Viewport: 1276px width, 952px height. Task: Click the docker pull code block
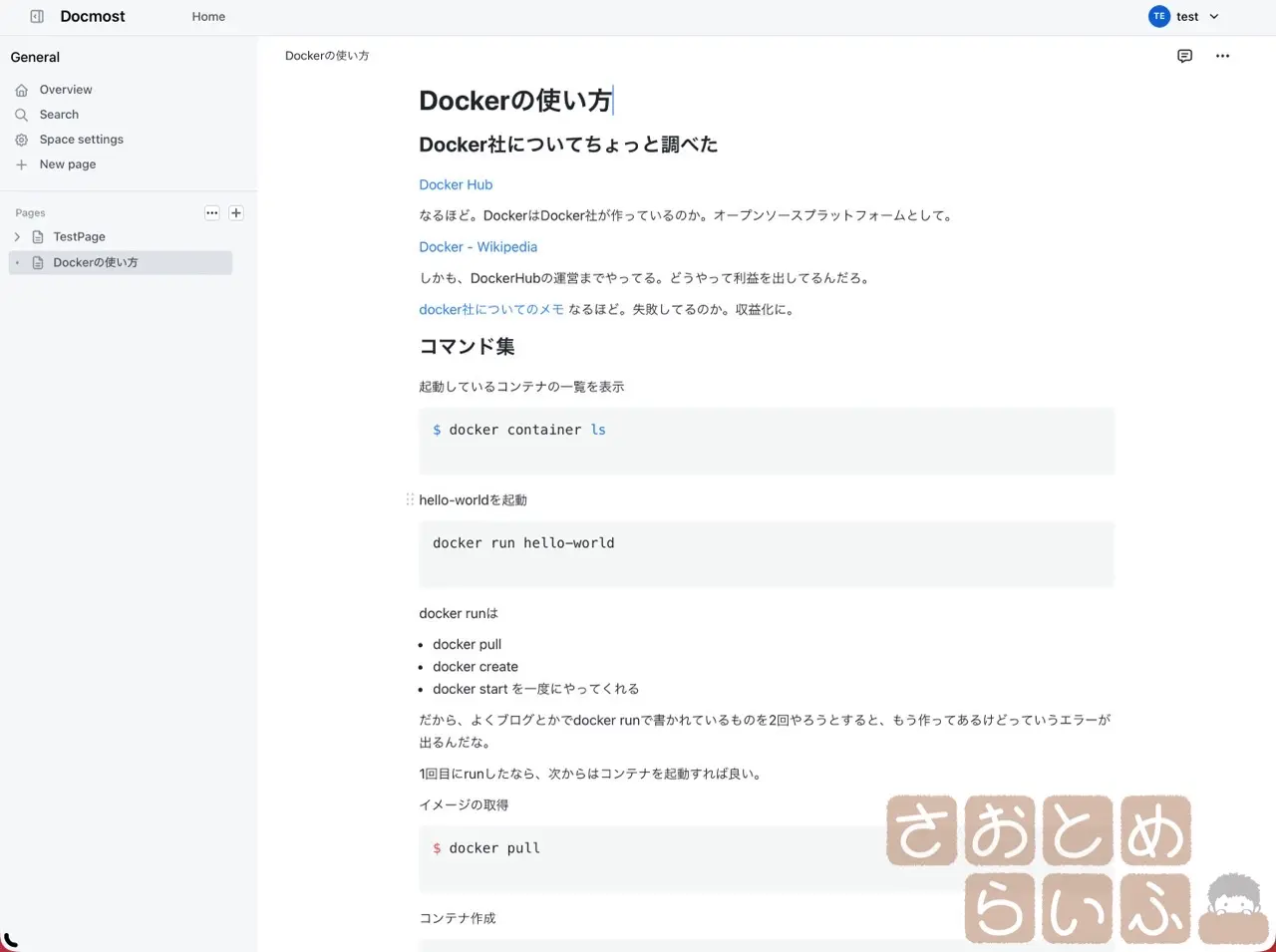coord(766,859)
